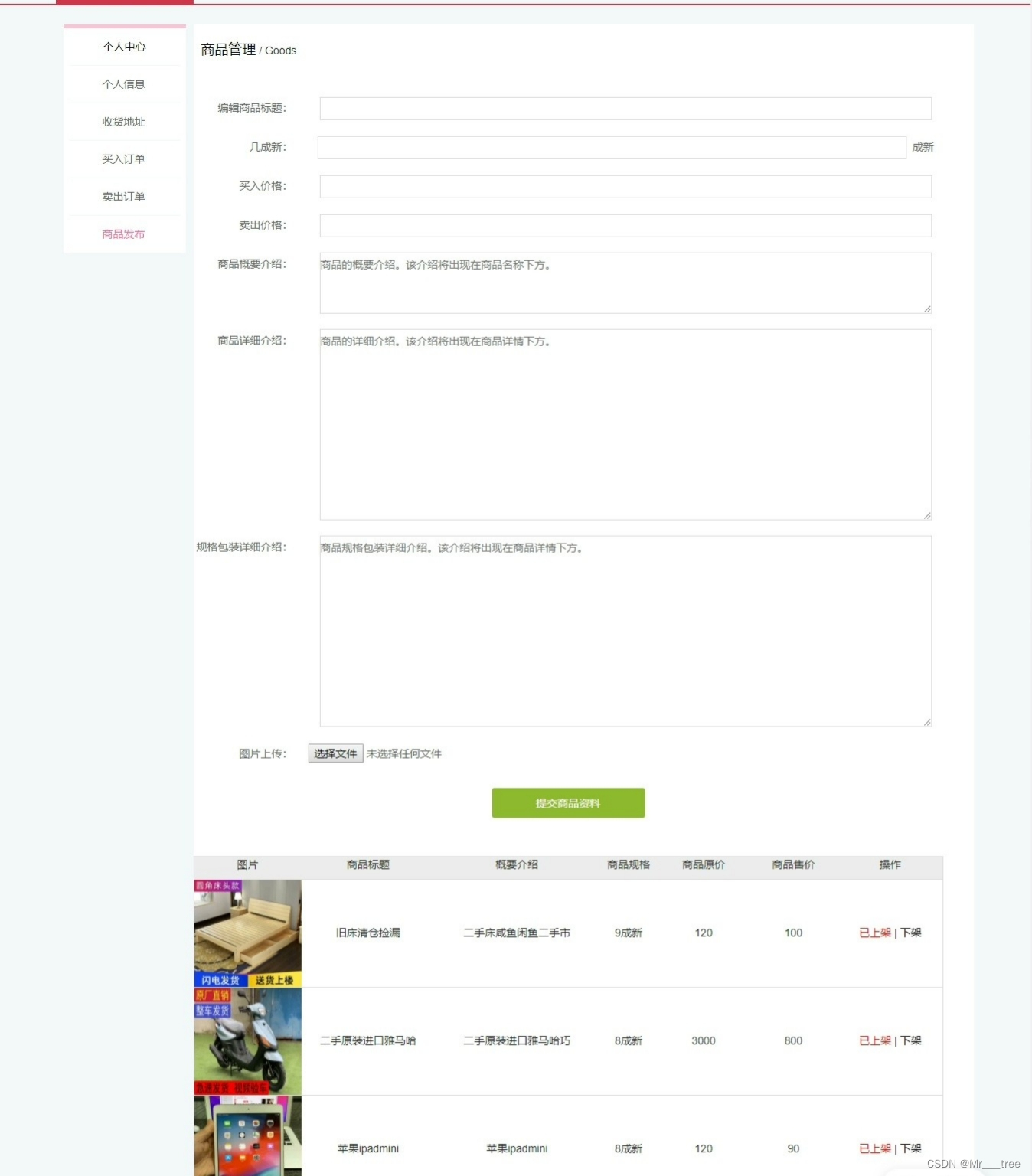The height and width of the screenshot is (1176, 1032).
Task: Select the 9成新 cell
Action: pyautogui.click(x=629, y=933)
